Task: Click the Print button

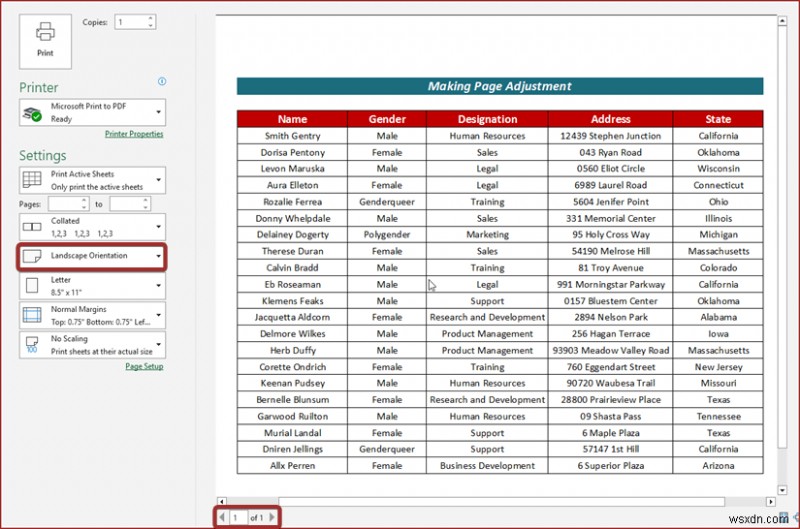Action: tap(45, 41)
